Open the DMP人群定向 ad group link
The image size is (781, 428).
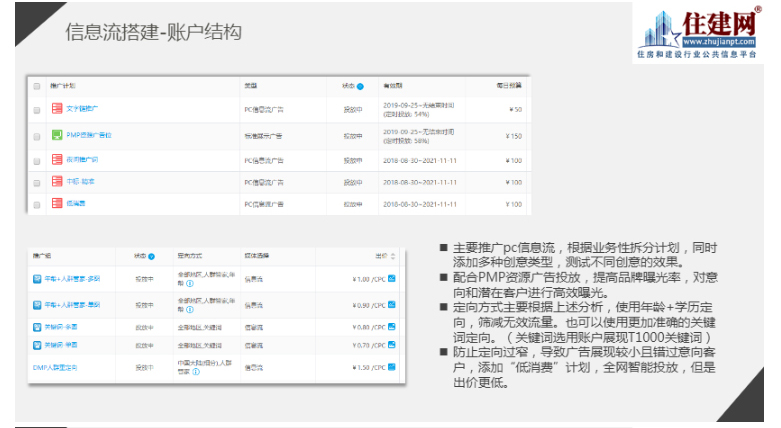coord(57,368)
